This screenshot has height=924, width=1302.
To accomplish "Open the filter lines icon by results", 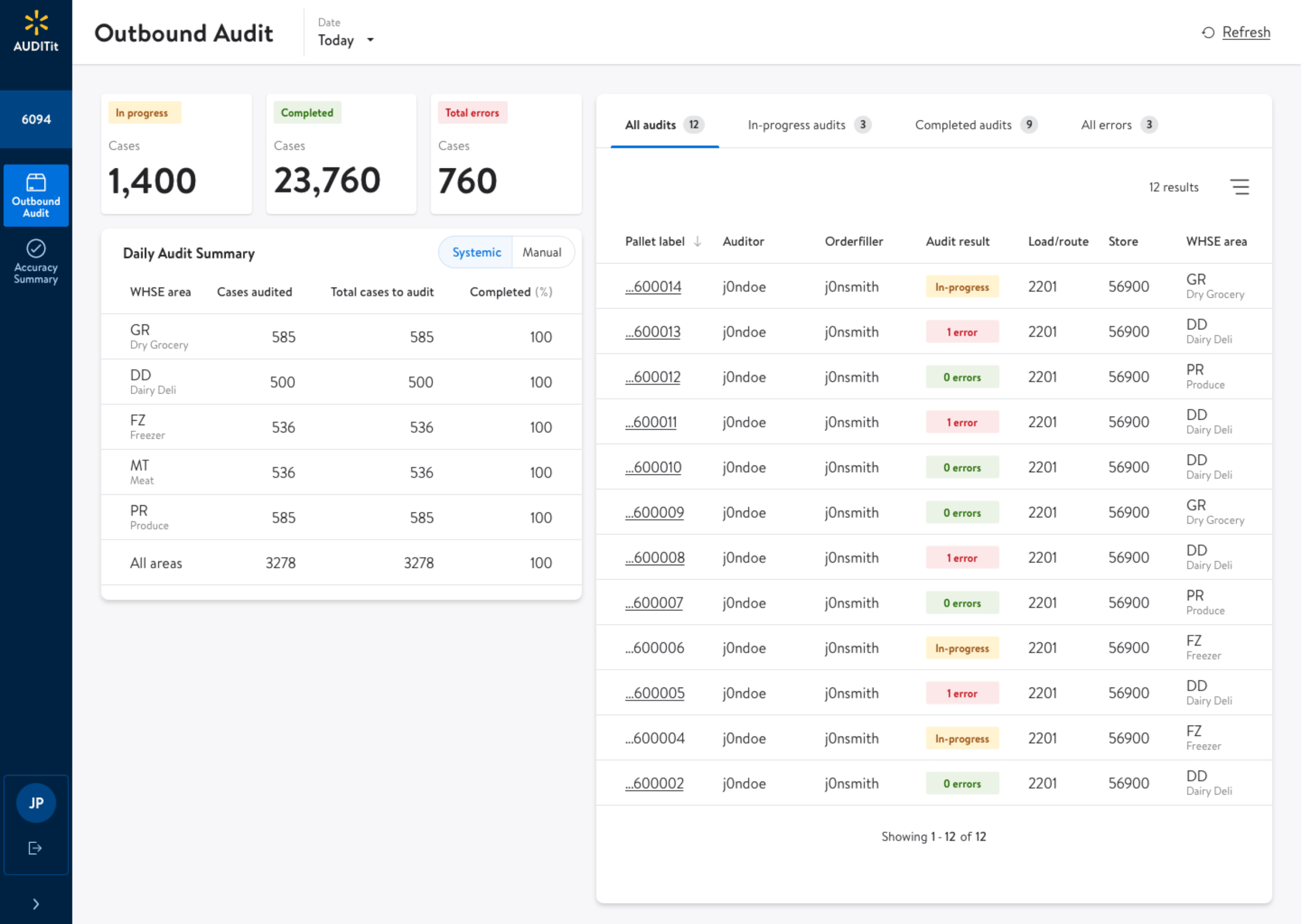I will [1240, 187].
